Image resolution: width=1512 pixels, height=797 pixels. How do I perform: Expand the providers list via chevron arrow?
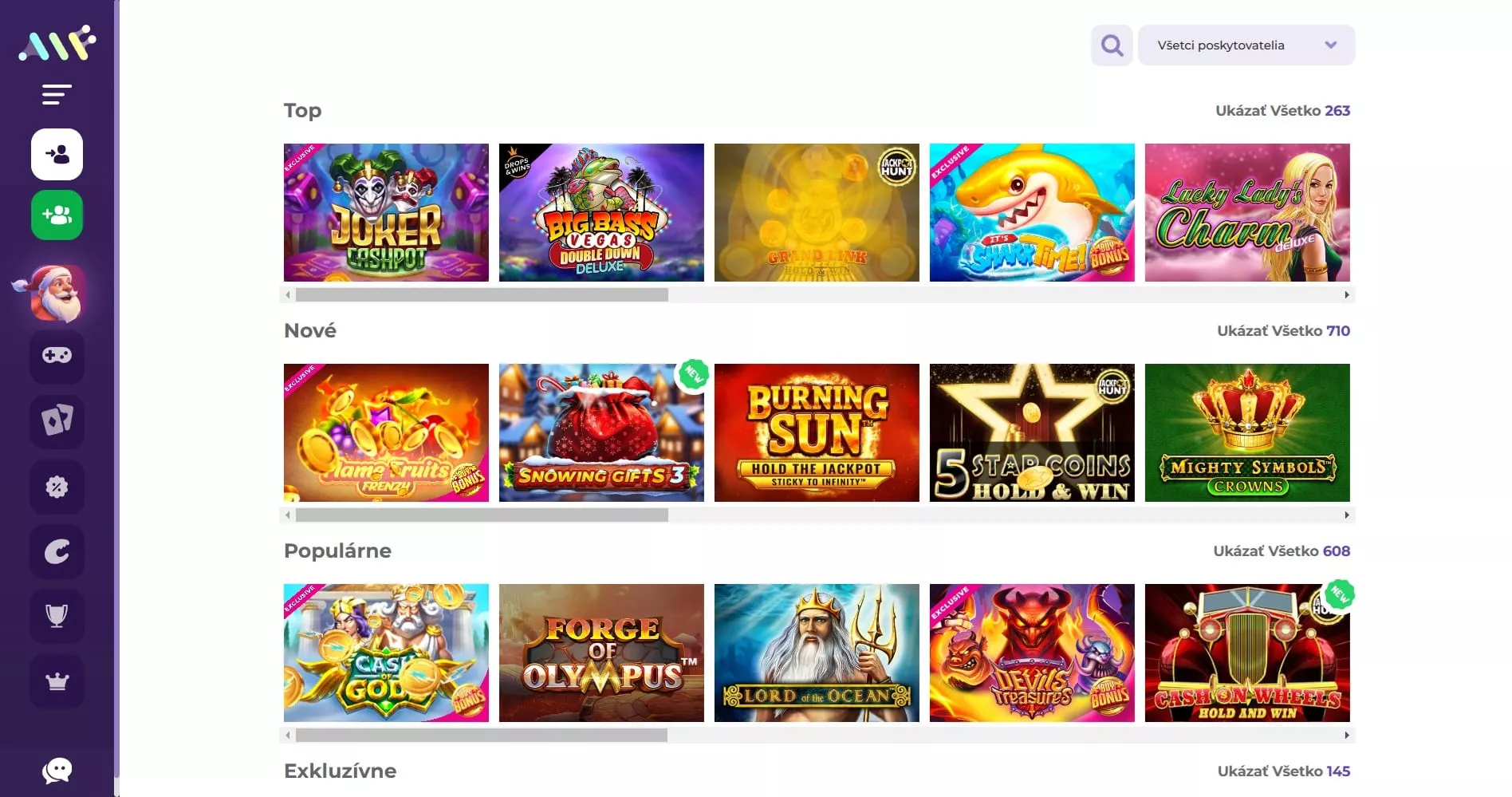1330,45
